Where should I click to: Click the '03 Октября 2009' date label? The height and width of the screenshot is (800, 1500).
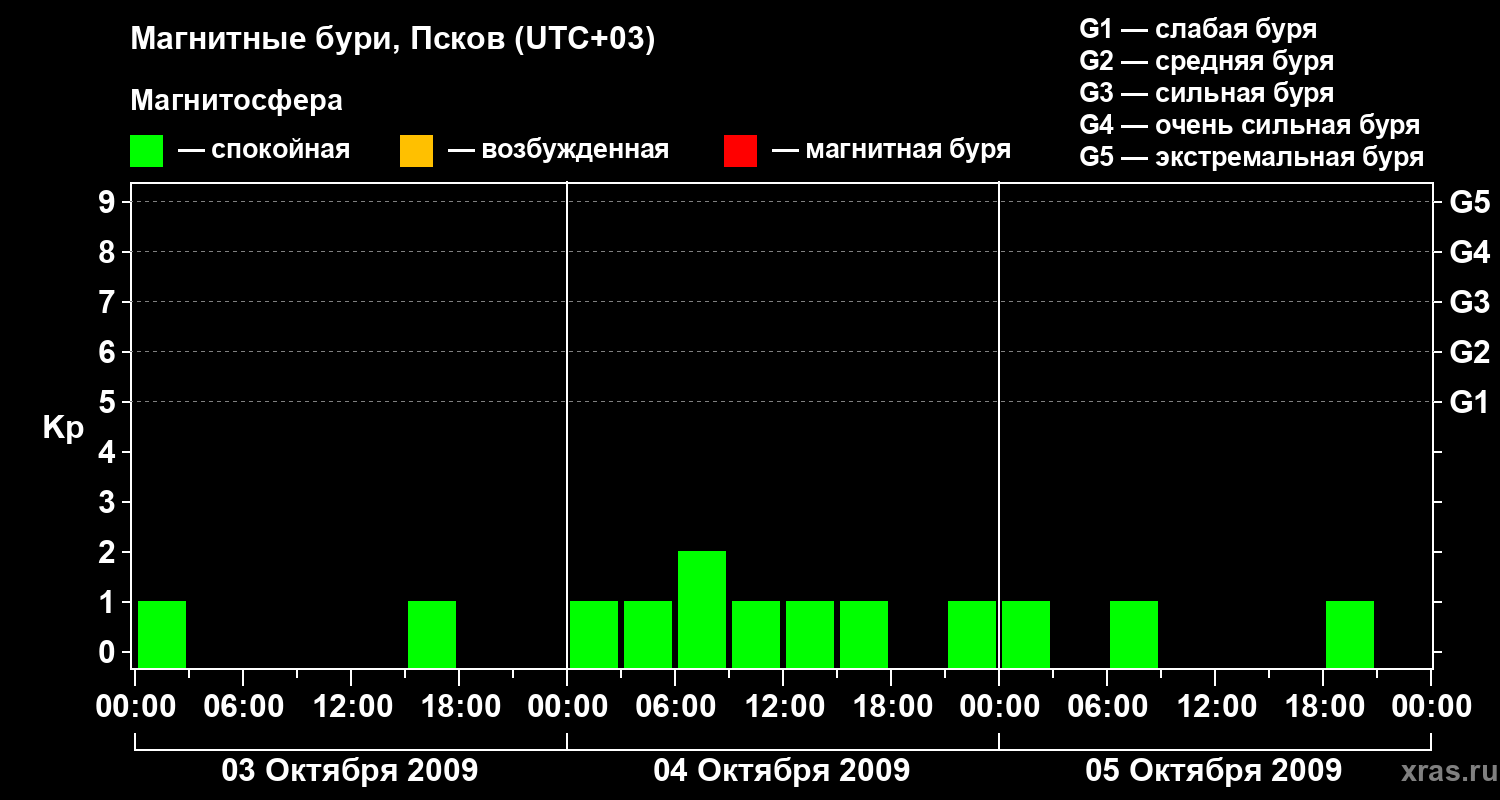pyautogui.click(x=350, y=771)
